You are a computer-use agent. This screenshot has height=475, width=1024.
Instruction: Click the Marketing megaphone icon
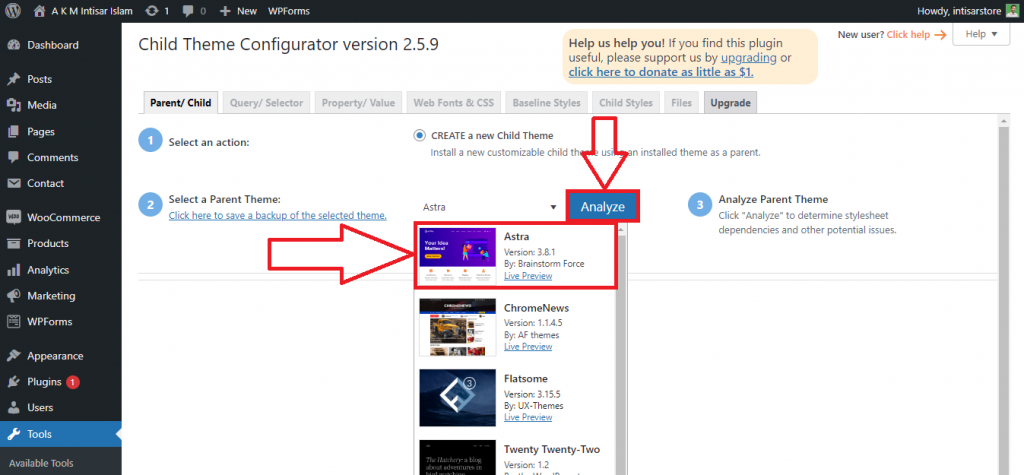[x=13, y=296]
